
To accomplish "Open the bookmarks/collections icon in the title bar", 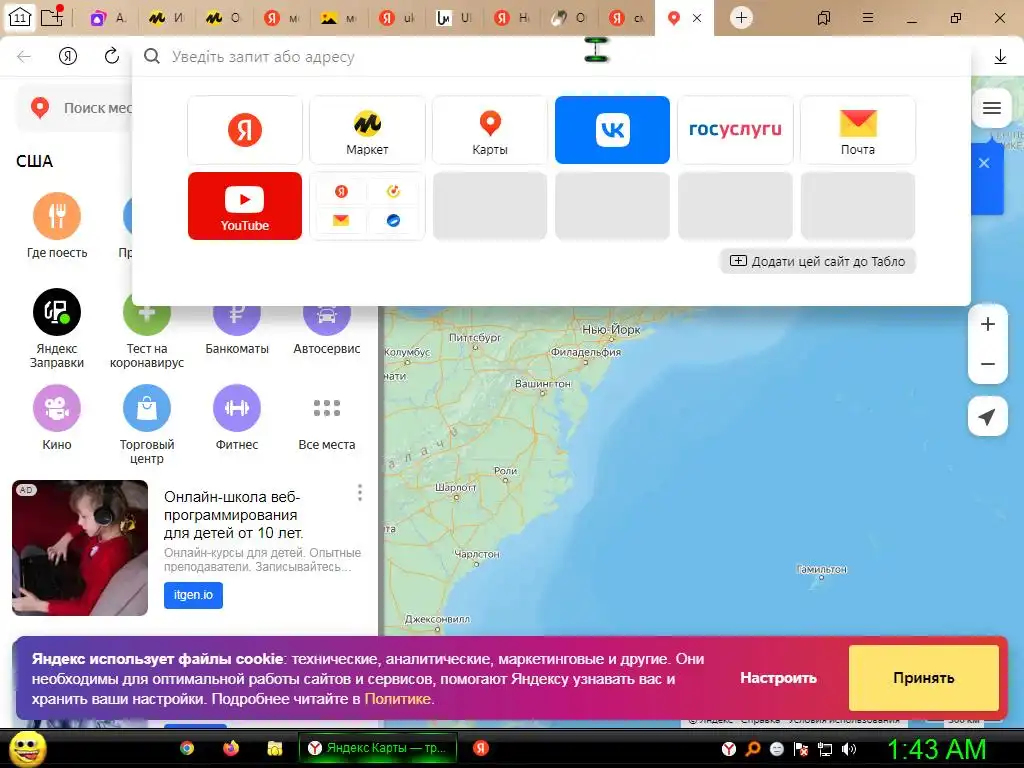I will [x=824, y=18].
